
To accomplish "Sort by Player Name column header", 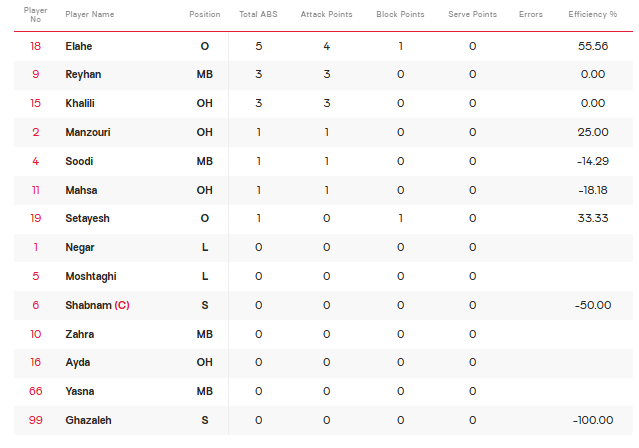I will pos(90,14).
